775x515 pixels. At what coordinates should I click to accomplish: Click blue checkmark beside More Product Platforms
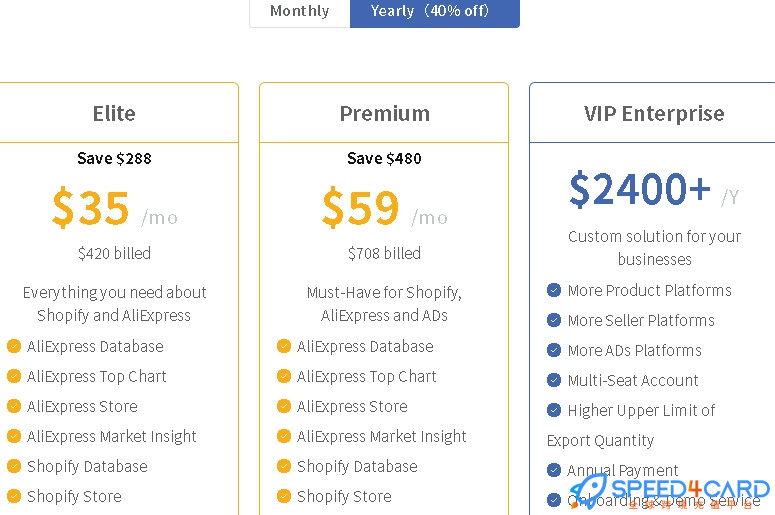pos(554,290)
